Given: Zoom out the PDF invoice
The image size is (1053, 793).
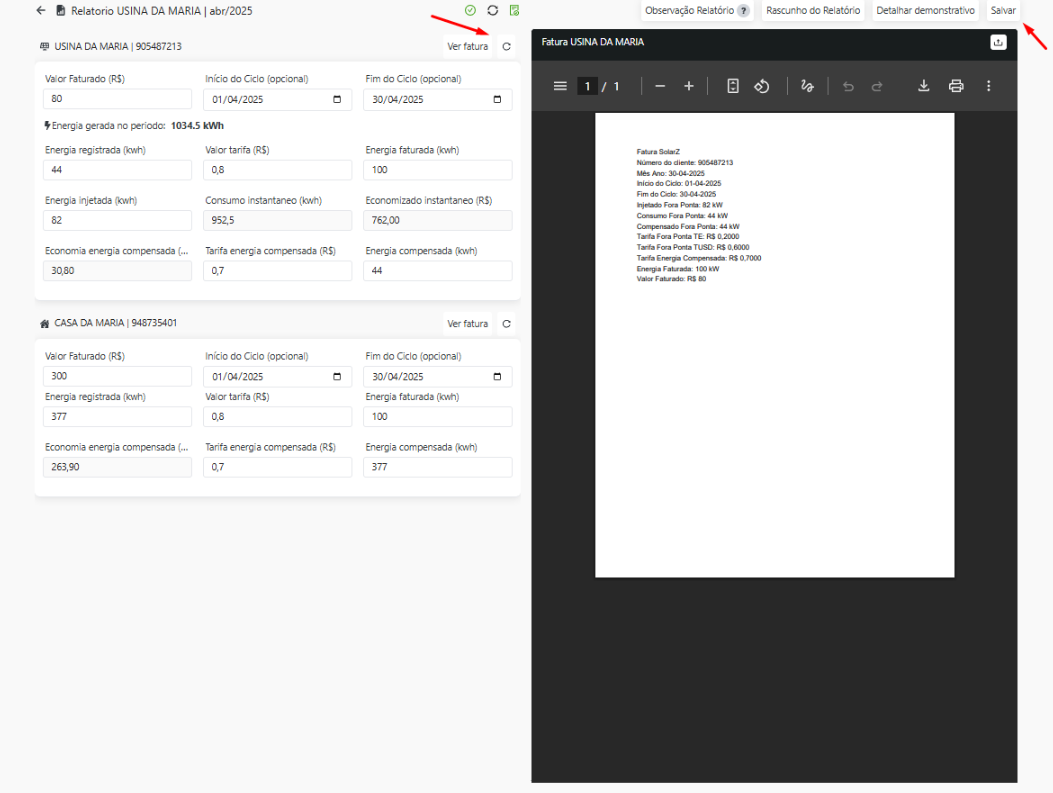Looking at the screenshot, I should 660,87.
